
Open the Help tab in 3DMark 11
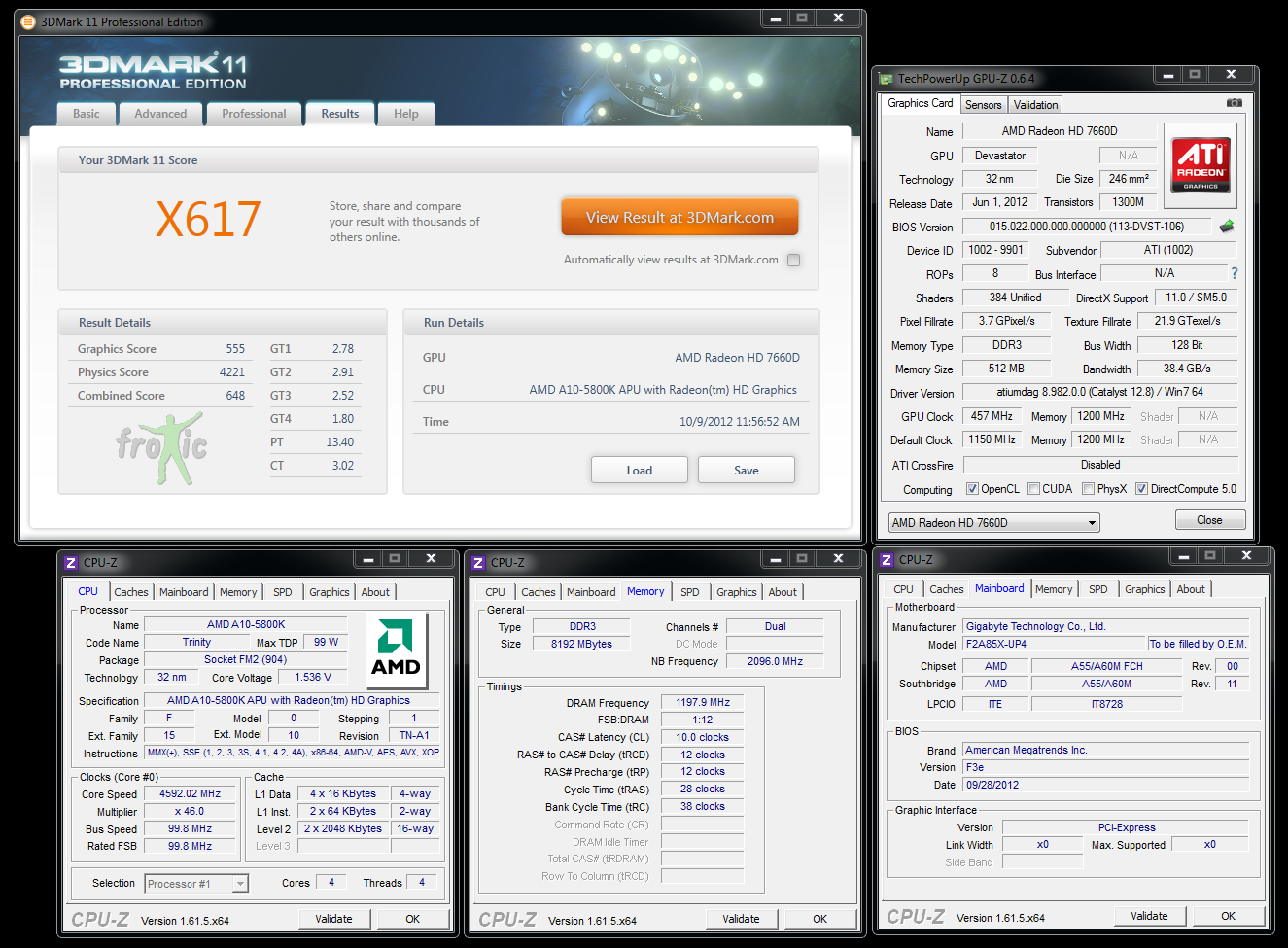[406, 114]
